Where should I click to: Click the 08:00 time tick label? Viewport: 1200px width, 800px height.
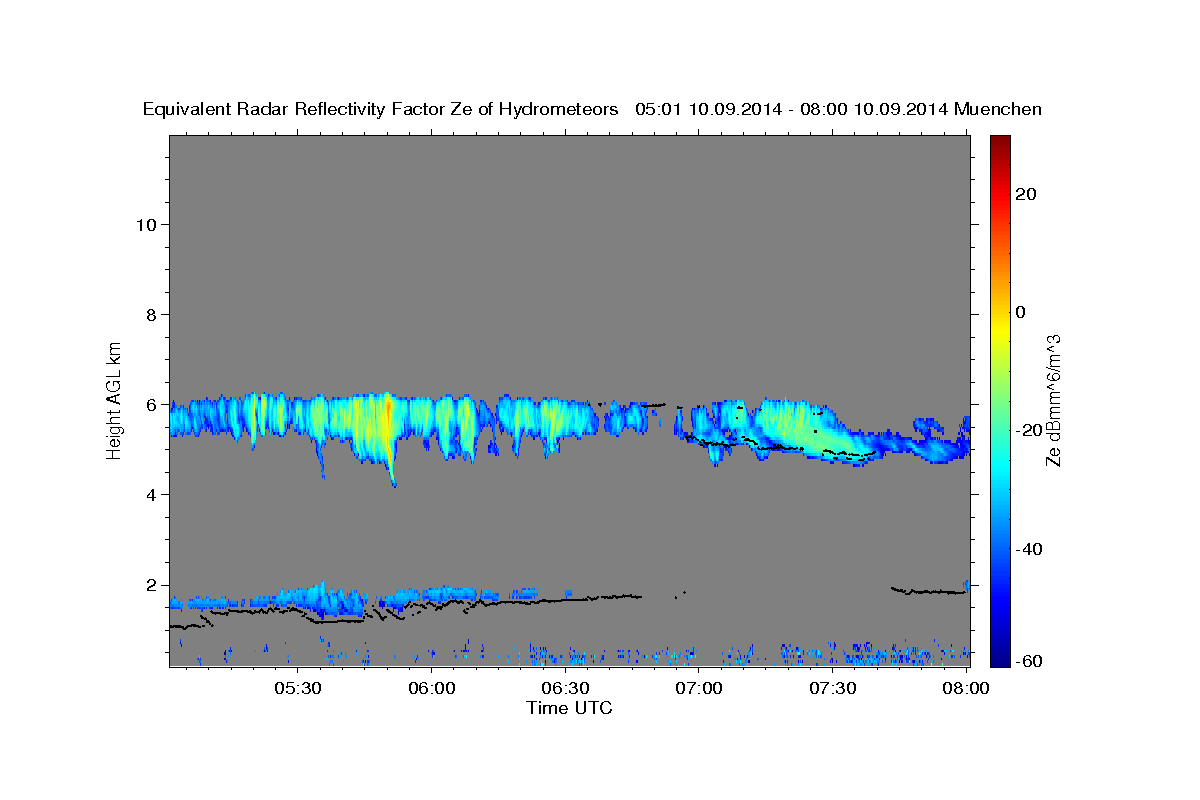tap(966, 688)
